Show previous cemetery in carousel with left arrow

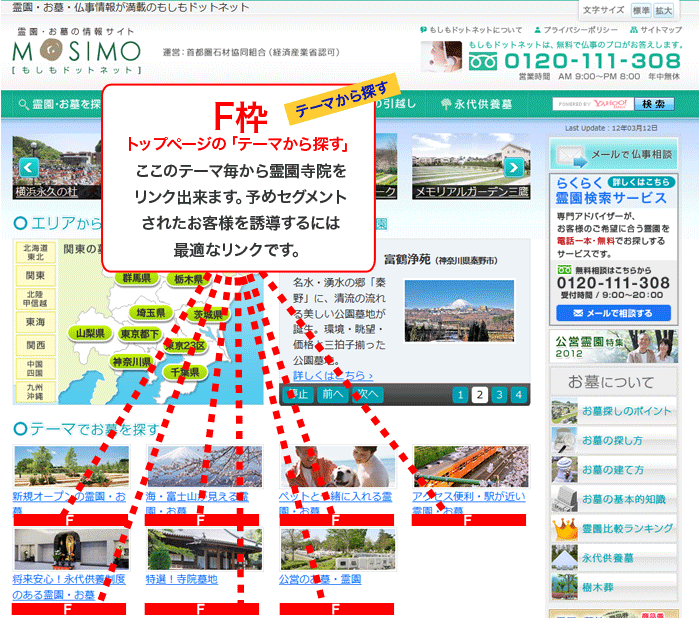pos(29,168)
